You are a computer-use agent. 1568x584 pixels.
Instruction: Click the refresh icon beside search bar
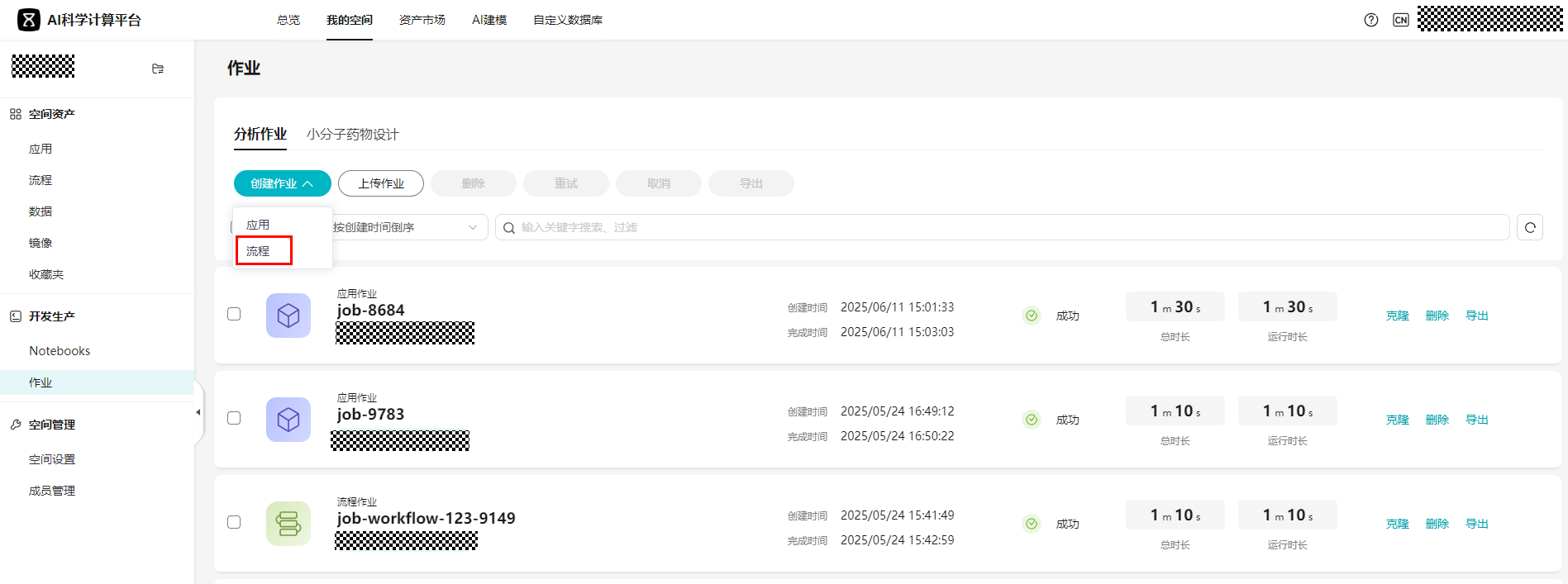coord(1530,227)
